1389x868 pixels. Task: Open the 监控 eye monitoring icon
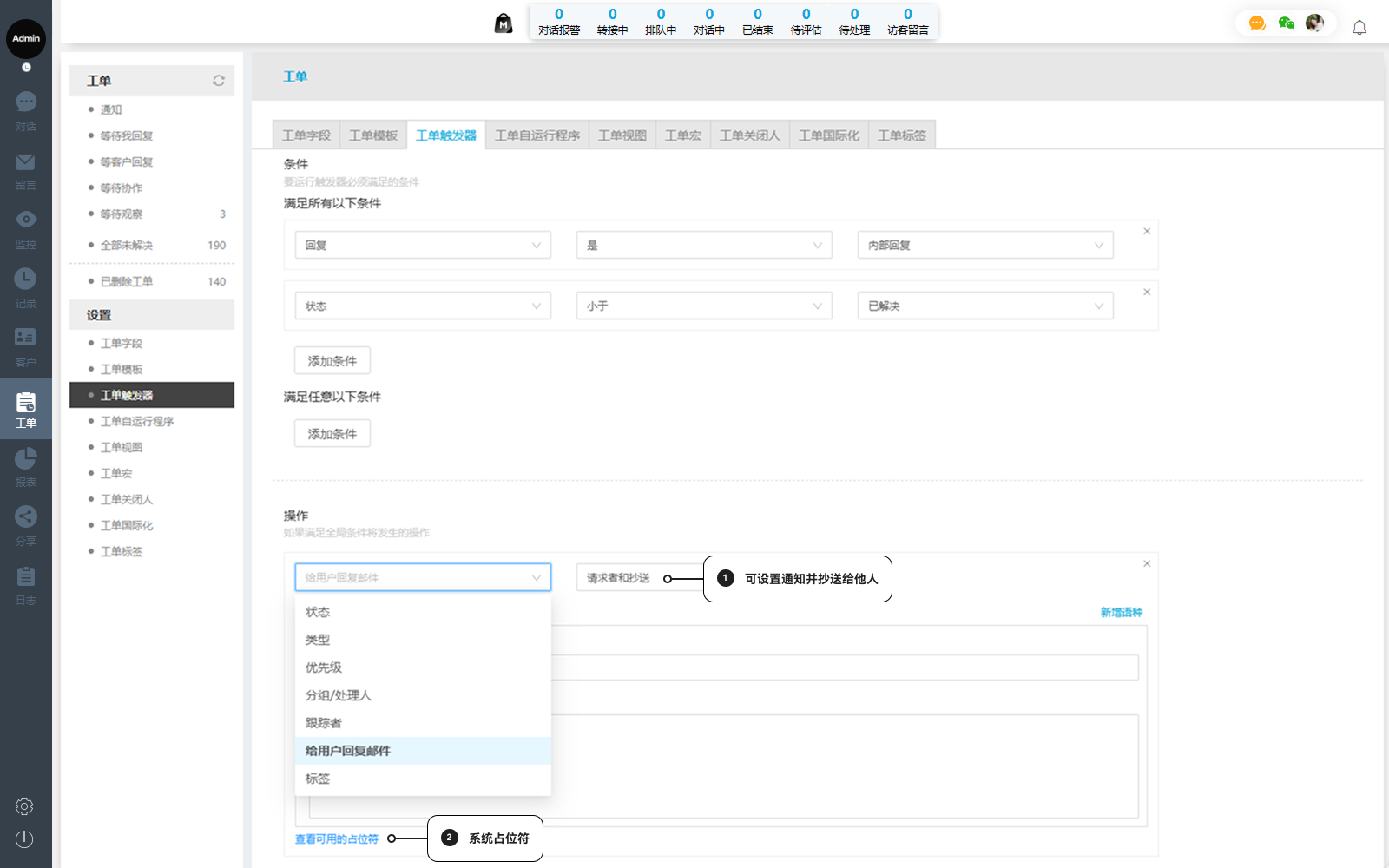[x=26, y=220]
